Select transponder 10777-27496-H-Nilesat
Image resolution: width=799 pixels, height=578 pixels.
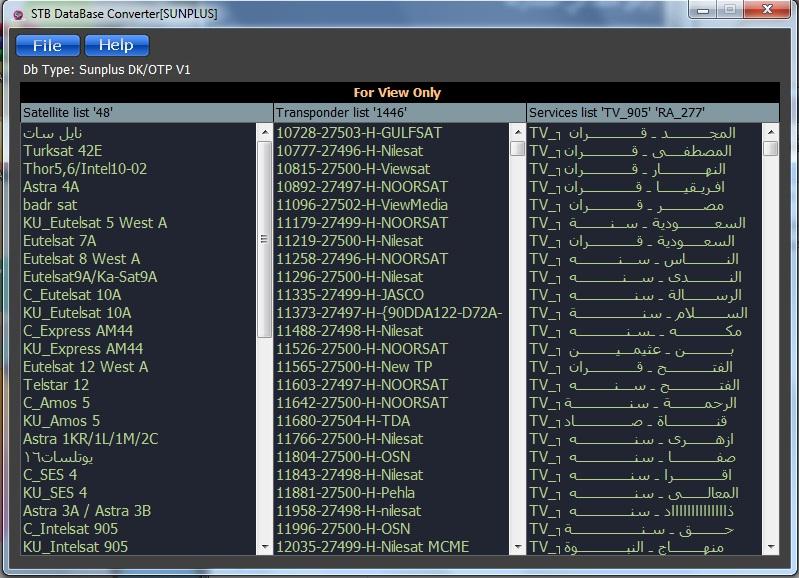[391, 151]
